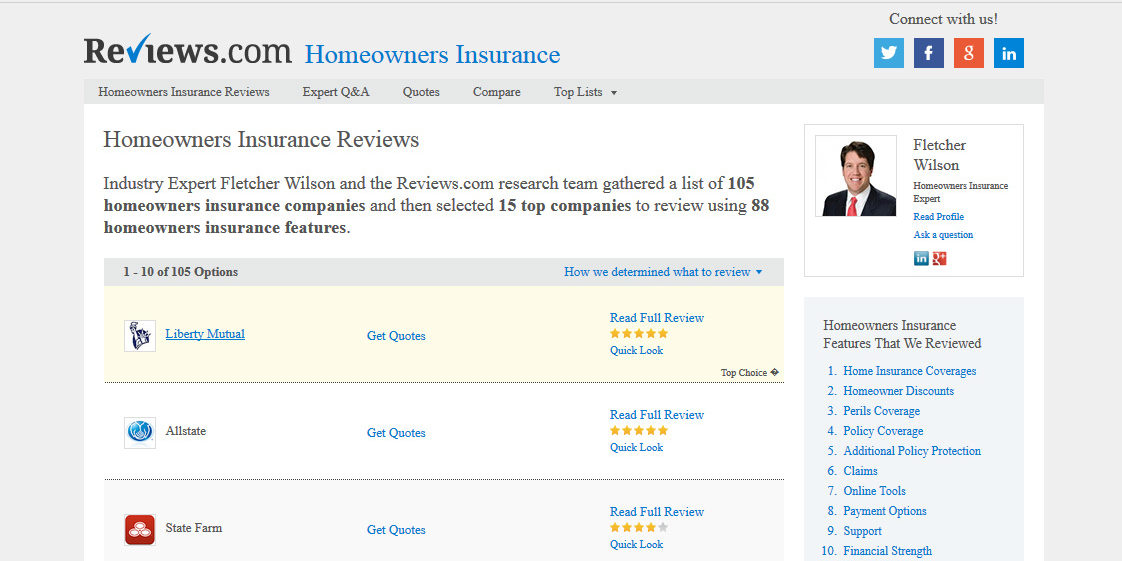Read Full Review of State Farm
This screenshot has height=561, width=1122.
tap(657, 512)
